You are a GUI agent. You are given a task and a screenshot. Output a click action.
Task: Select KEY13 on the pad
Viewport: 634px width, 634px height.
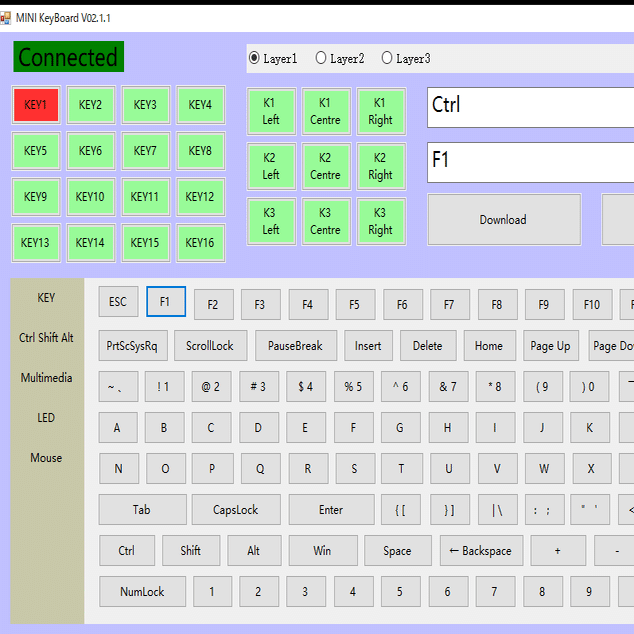click(36, 243)
